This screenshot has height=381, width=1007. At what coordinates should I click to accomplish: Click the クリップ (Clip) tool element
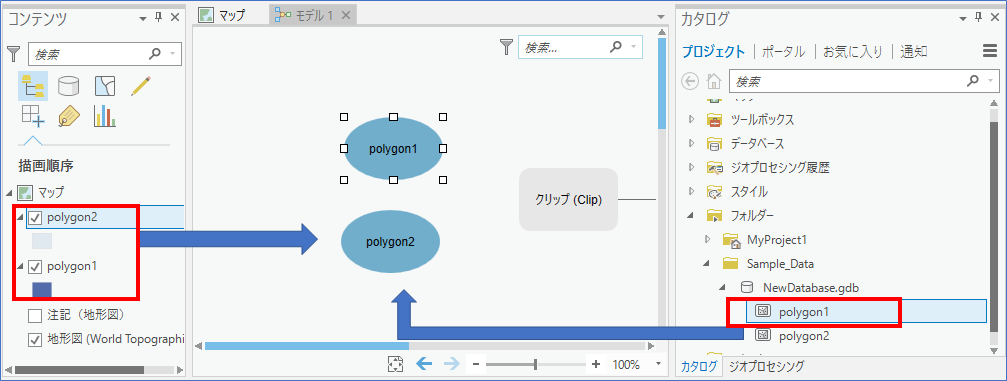(x=568, y=200)
